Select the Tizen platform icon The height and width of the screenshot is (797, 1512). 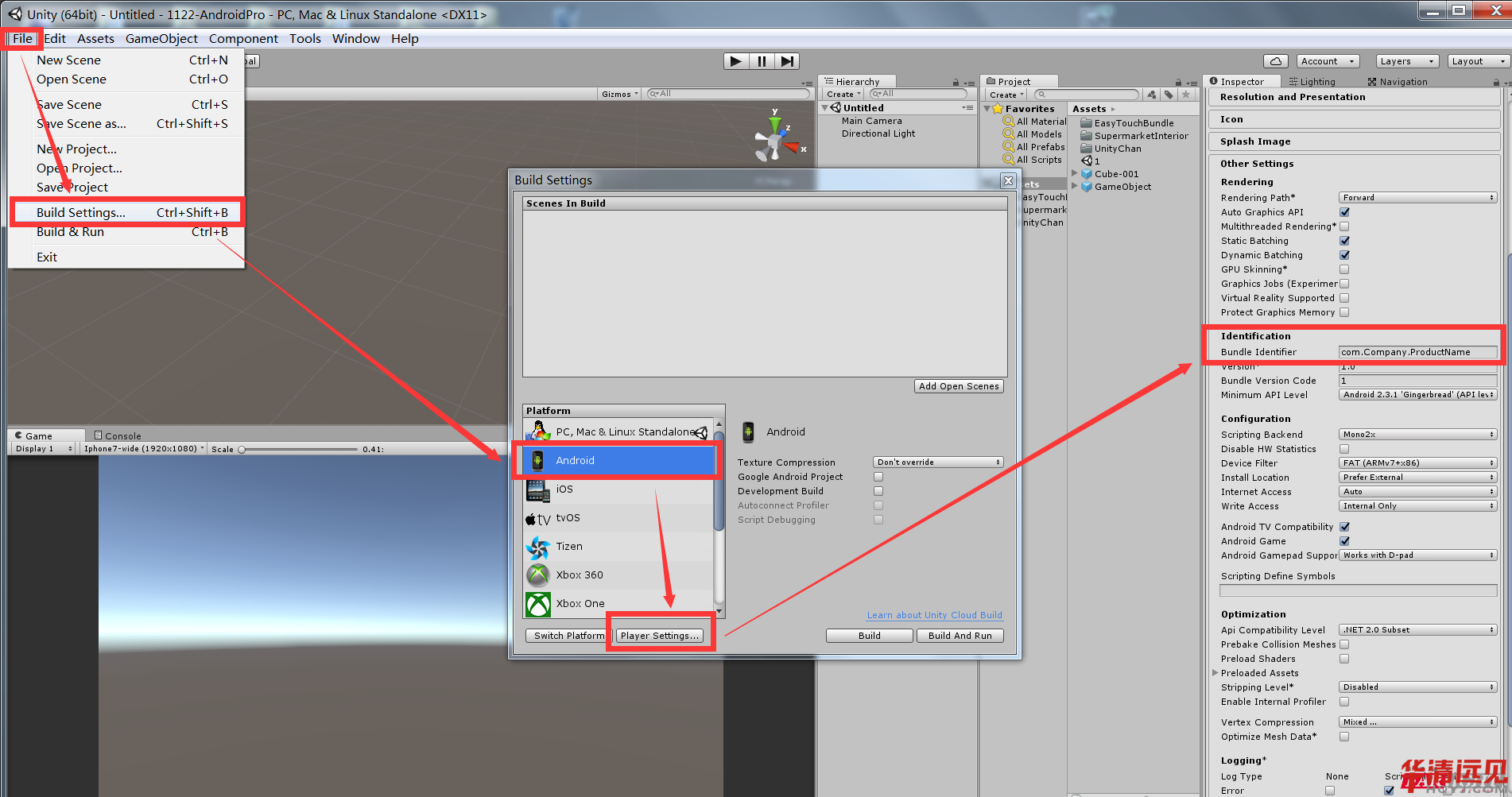[x=538, y=547]
